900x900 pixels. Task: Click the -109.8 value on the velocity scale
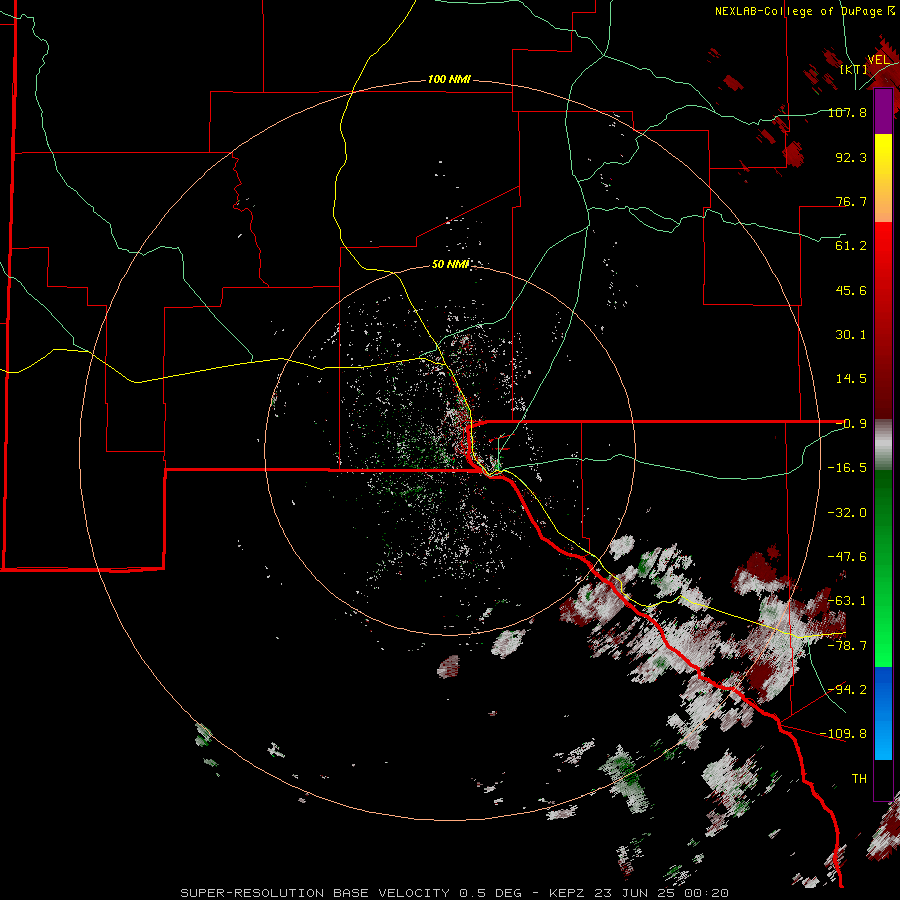pos(843,734)
